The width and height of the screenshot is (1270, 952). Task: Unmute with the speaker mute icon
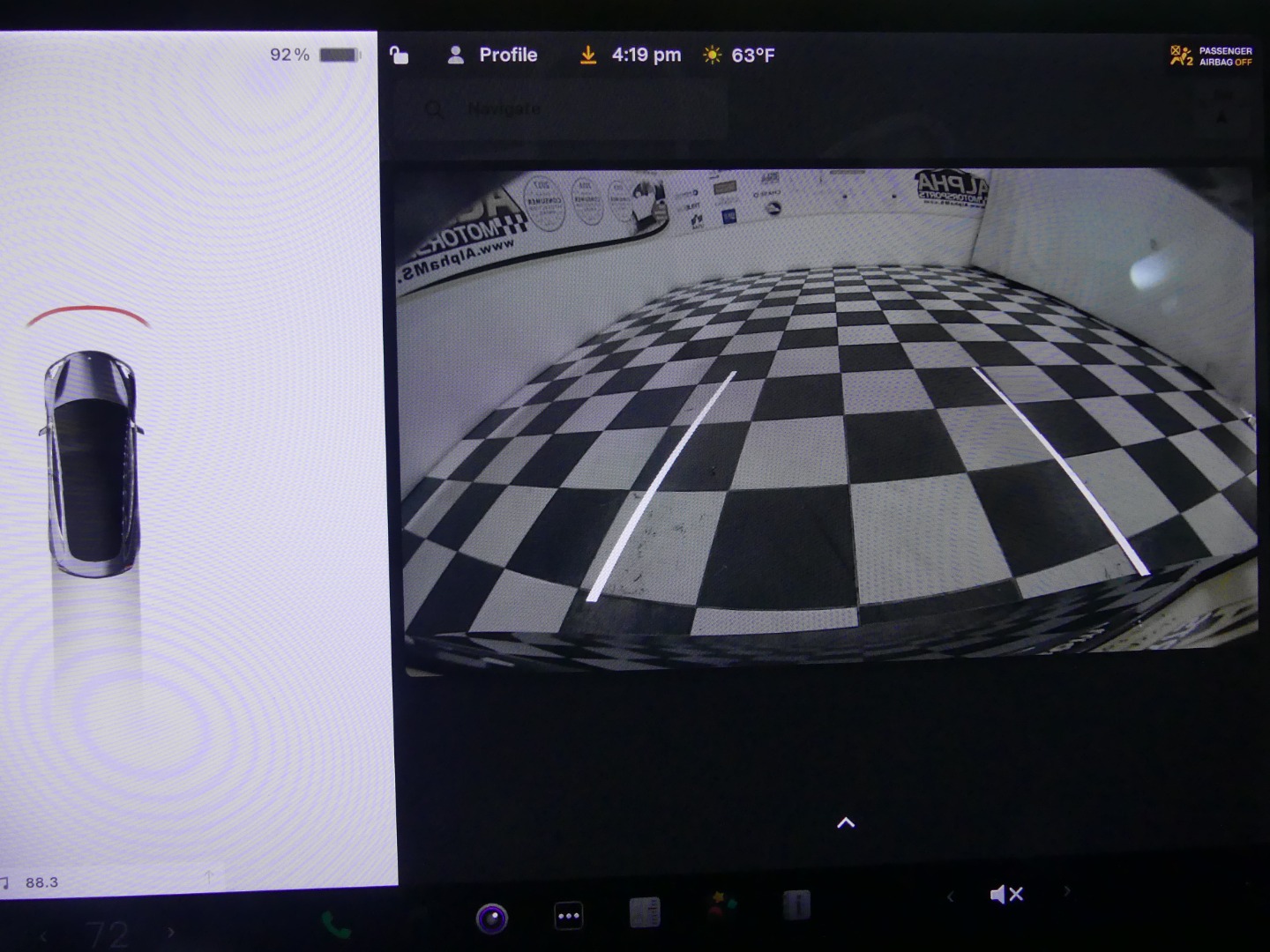pos(1006,895)
